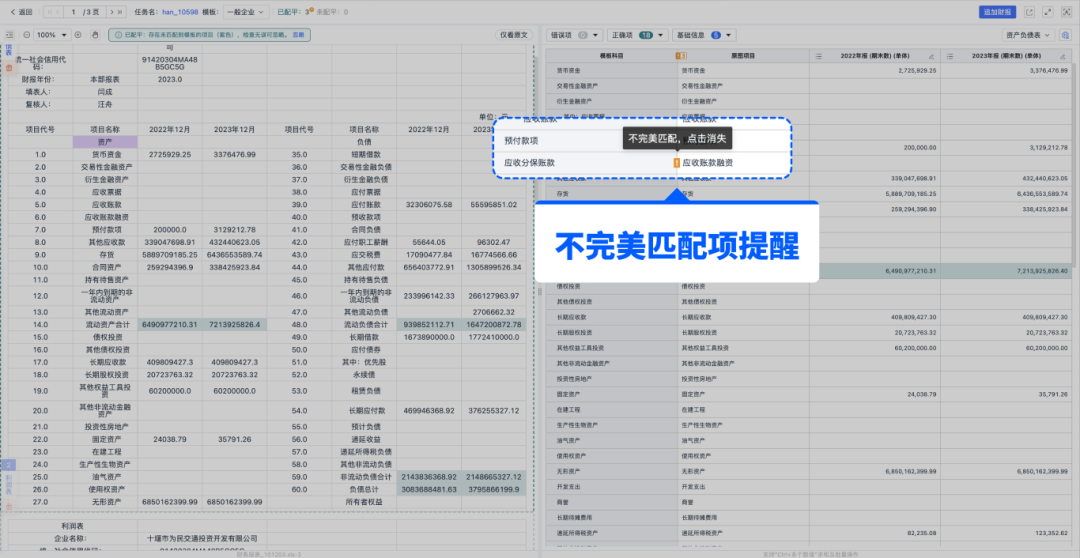The width and height of the screenshot is (1080, 558).
Task: Expand the 错误项 filter dropdown
Action: [575, 34]
